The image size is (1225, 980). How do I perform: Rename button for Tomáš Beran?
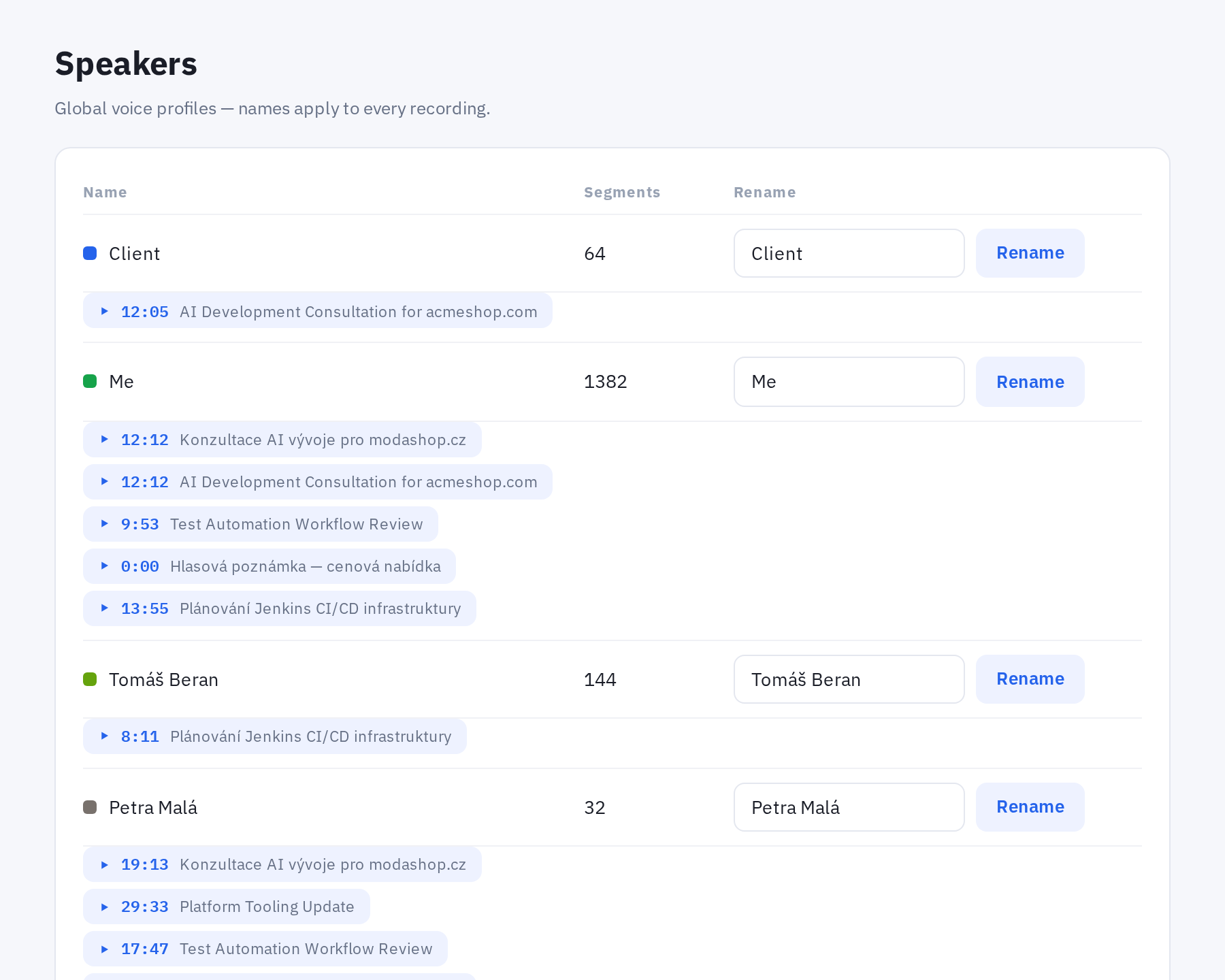[1030, 679]
